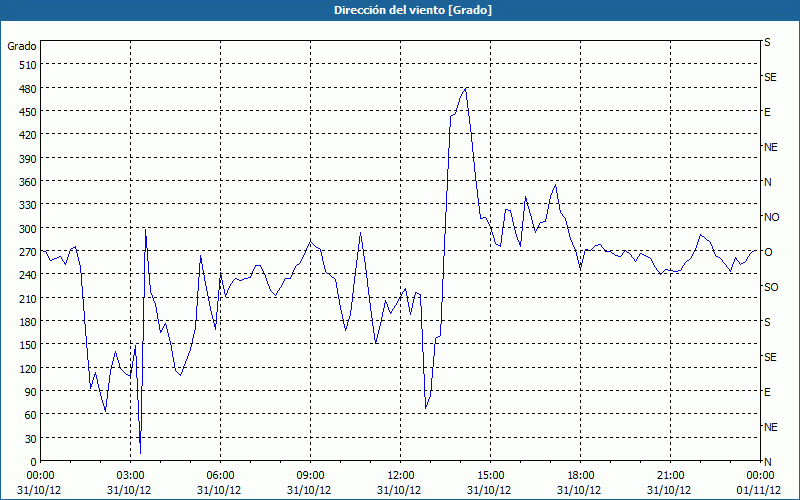Click the 'O' compass label on right axis
This screenshot has height=500, width=800.
768,252
